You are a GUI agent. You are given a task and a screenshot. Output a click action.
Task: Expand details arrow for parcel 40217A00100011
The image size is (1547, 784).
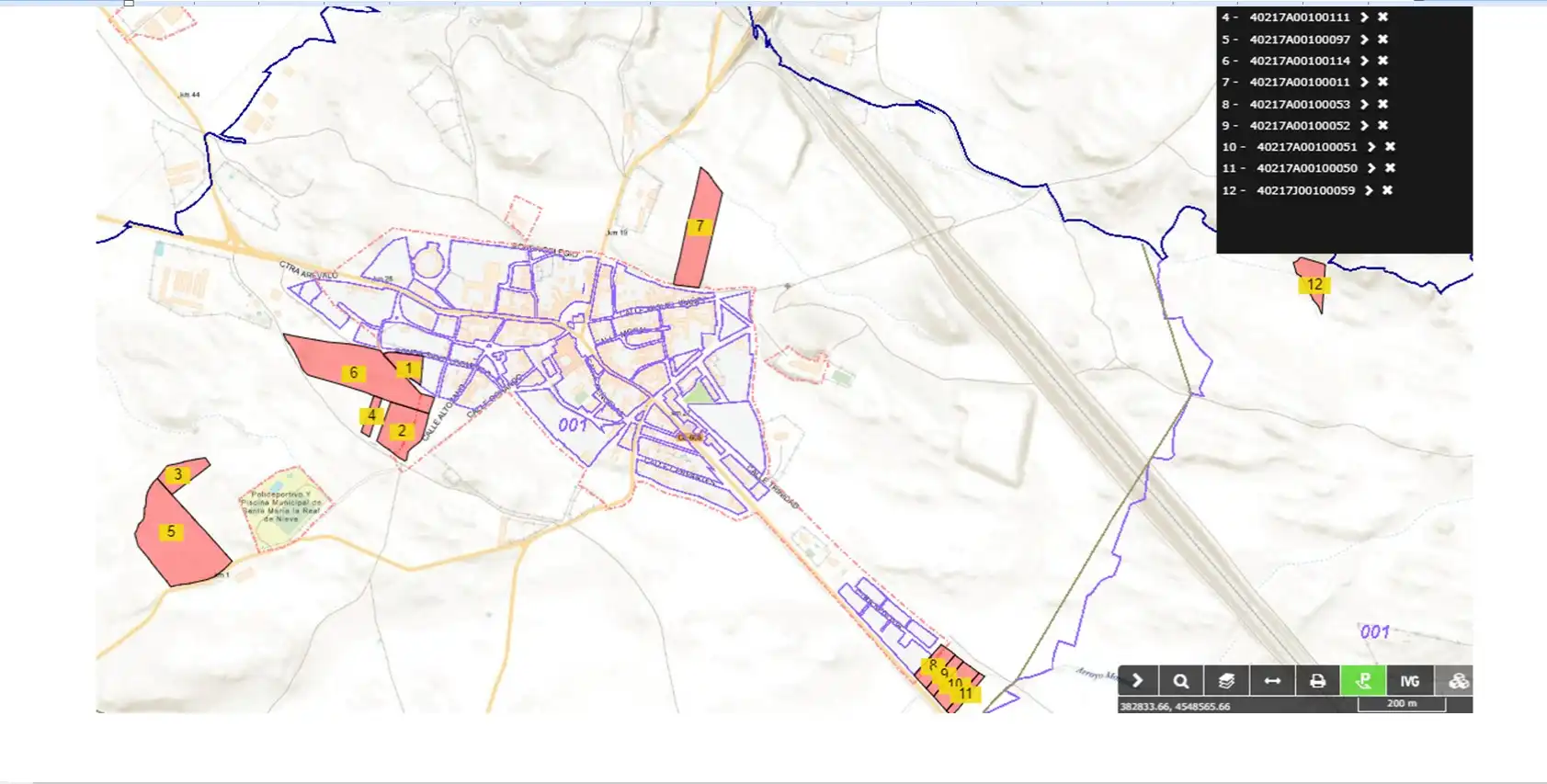tap(1364, 82)
